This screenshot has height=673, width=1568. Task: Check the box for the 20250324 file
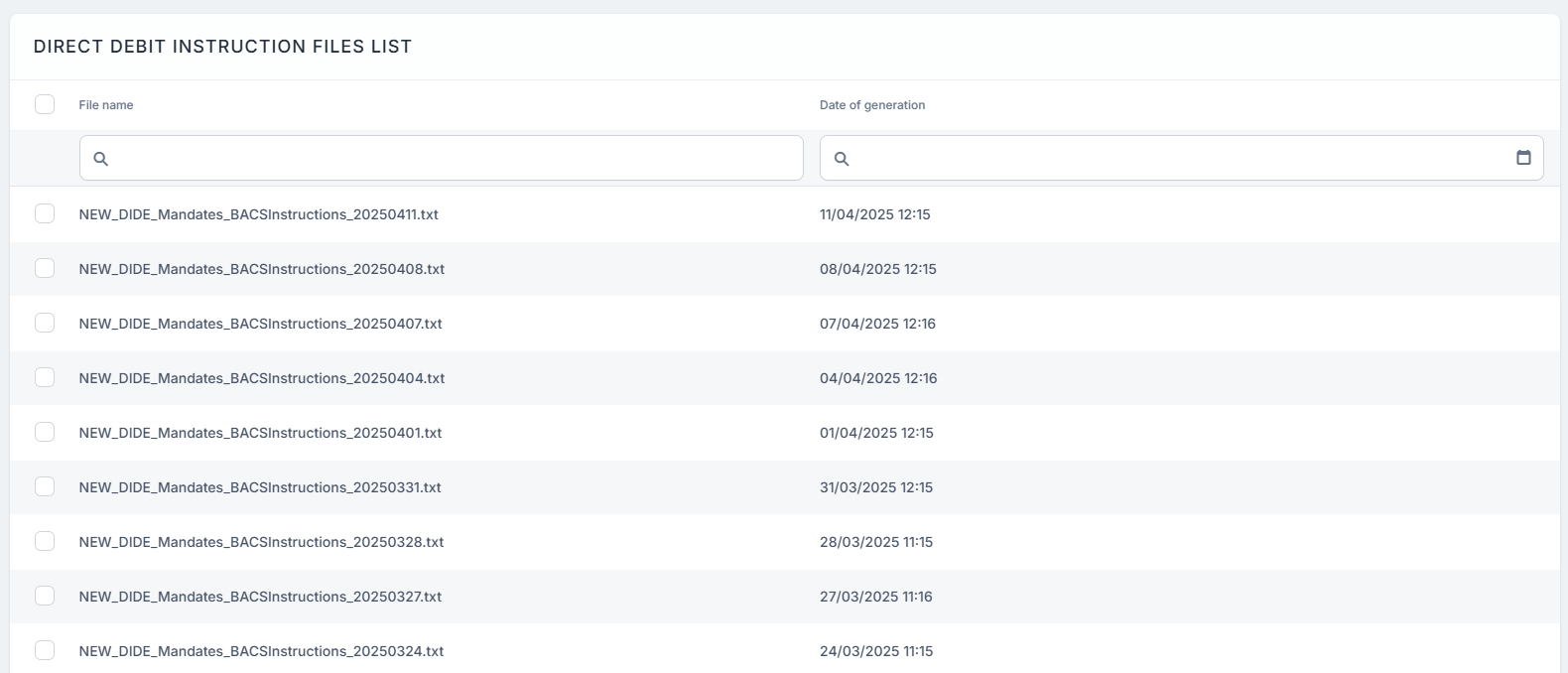pyautogui.click(x=45, y=650)
